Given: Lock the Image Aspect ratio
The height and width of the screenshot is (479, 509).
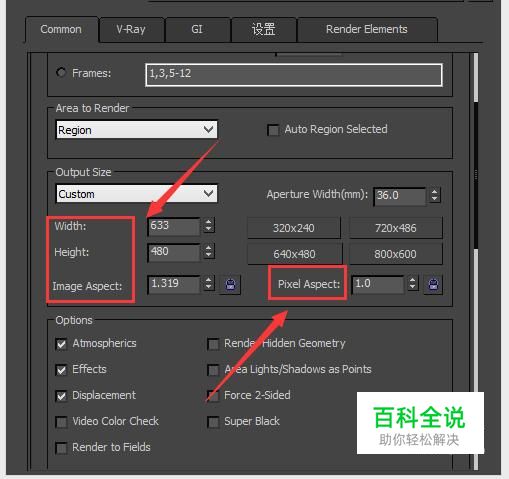Looking at the screenshot, I should point(230,285).
